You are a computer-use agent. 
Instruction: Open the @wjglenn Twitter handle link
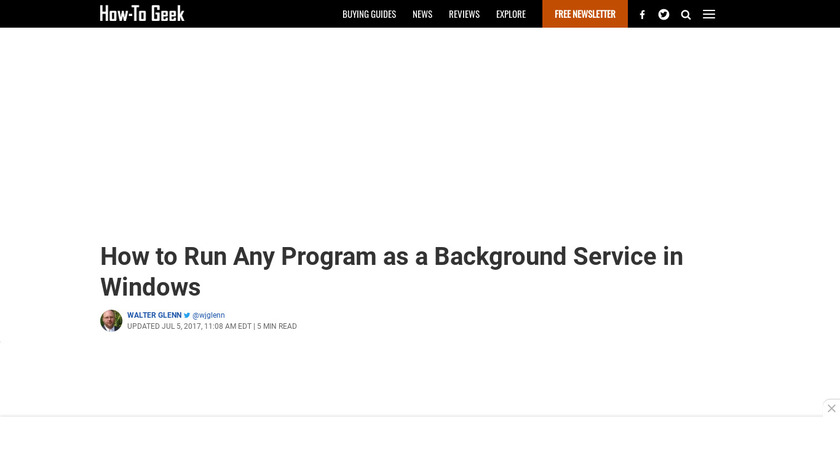pyautogui.click(x=208, y=315)
